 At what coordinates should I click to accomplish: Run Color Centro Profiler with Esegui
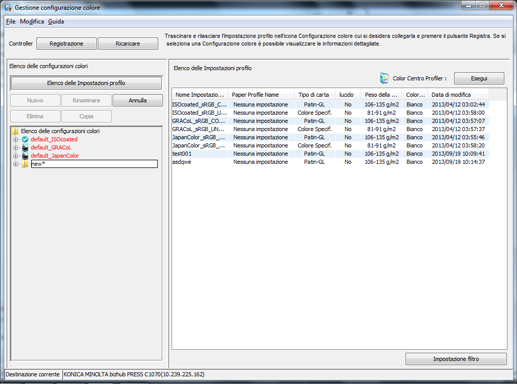pos(479,79)
